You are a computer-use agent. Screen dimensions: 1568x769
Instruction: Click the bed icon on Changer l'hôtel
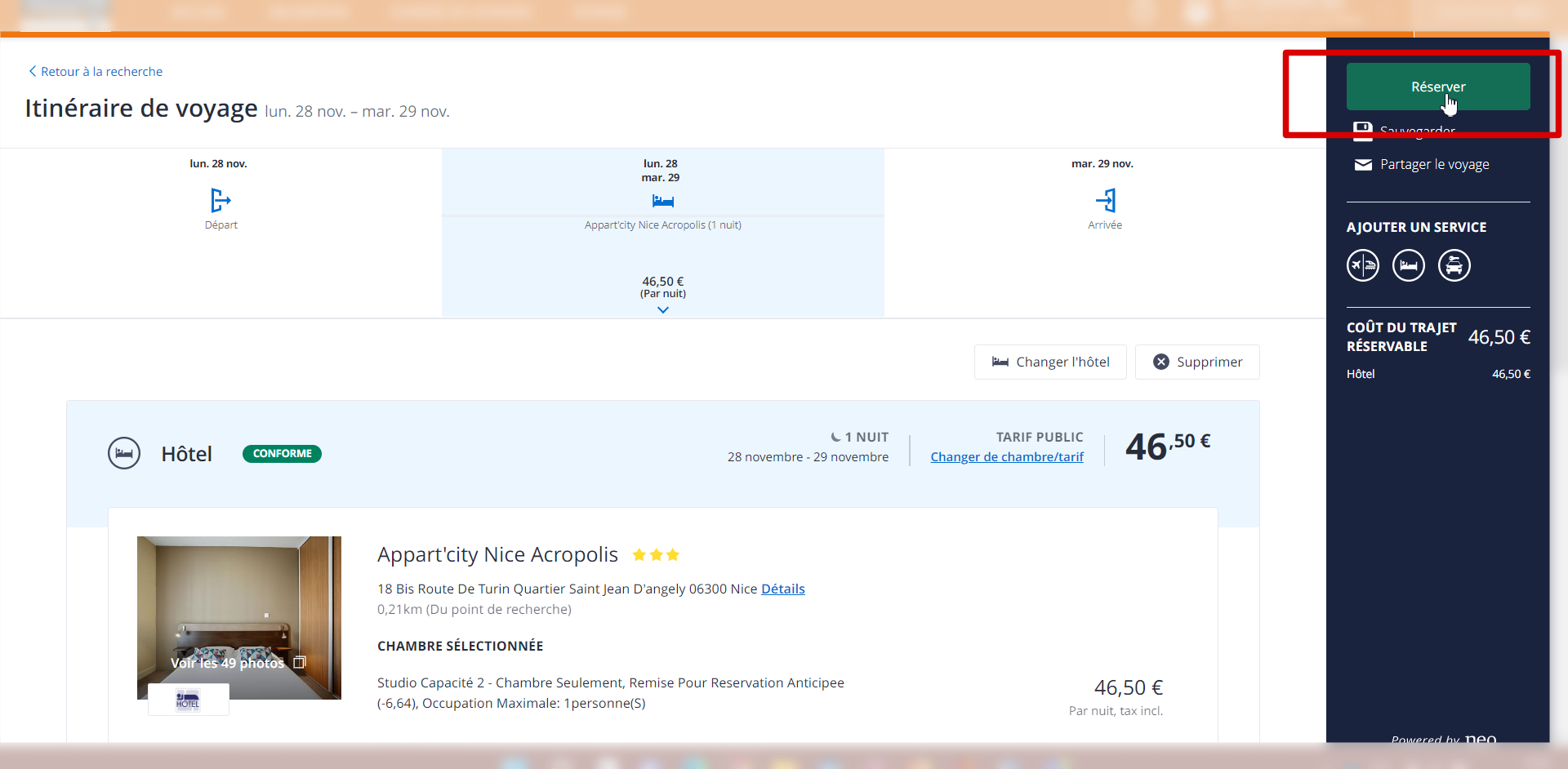click(x=1000, y=362)
